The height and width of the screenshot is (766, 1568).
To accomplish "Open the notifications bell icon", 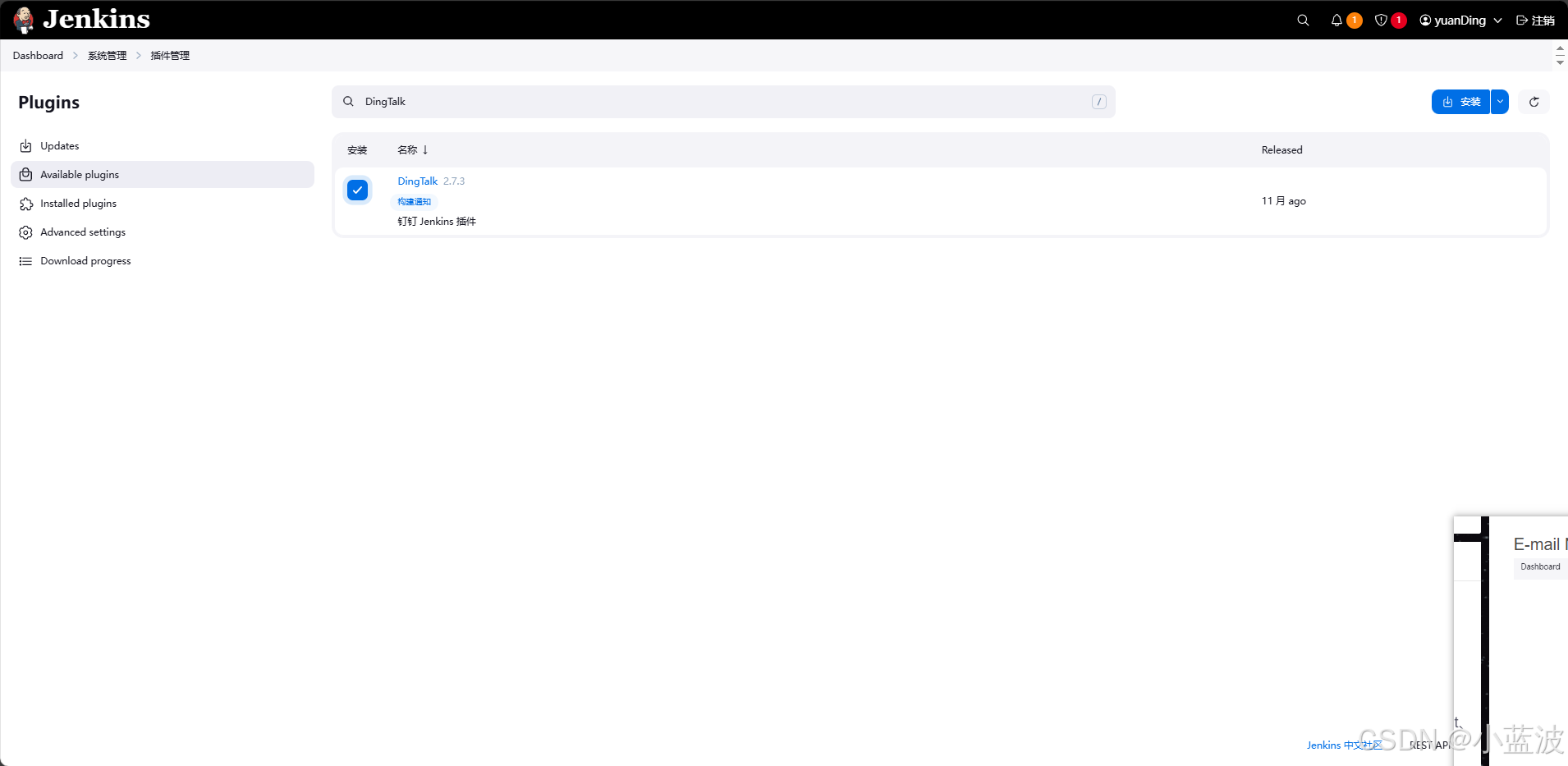I will pos(1336,20).
